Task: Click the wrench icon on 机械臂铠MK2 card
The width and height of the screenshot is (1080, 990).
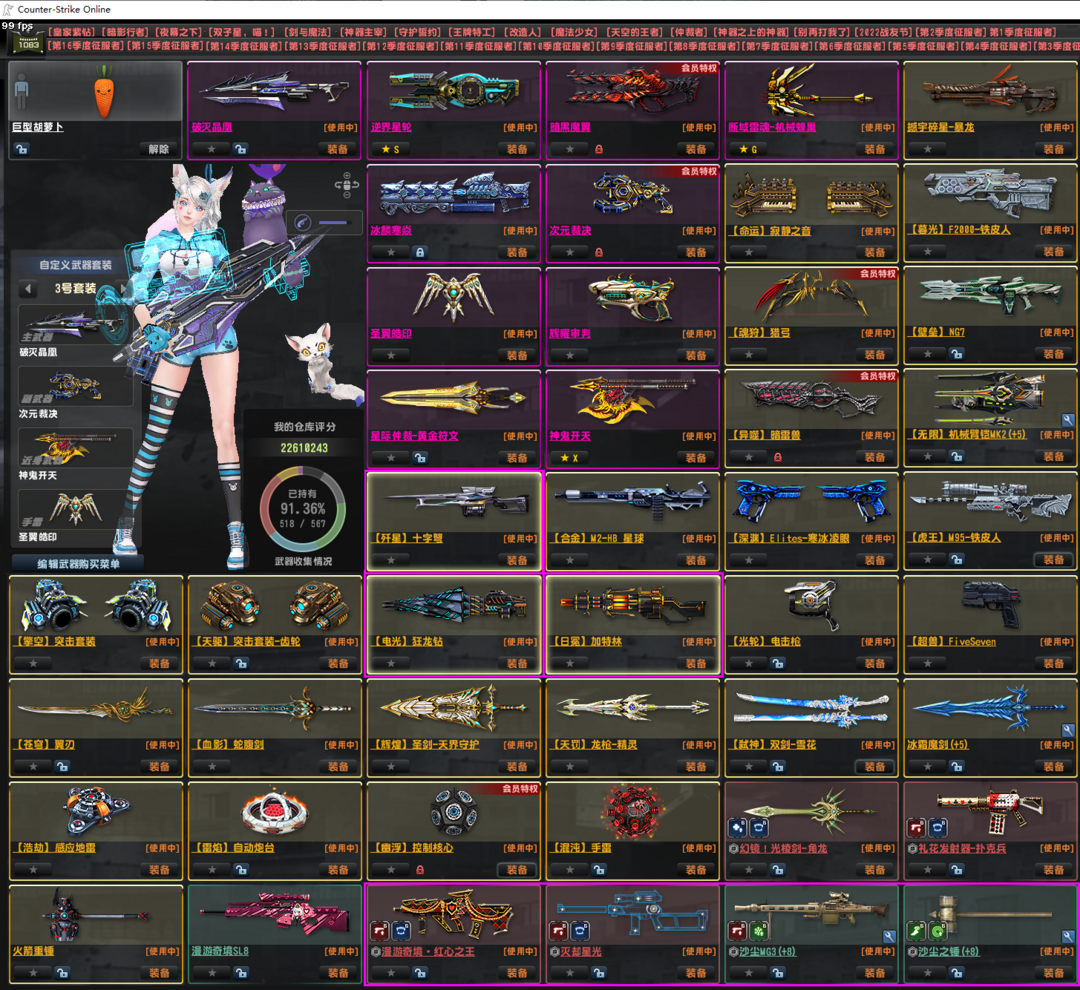Action: pos(1068,420)
